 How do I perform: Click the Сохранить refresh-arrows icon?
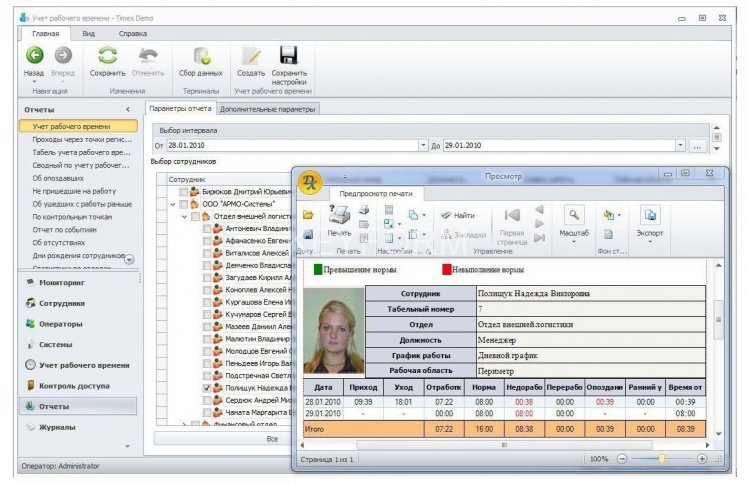(x=107, y=56)
